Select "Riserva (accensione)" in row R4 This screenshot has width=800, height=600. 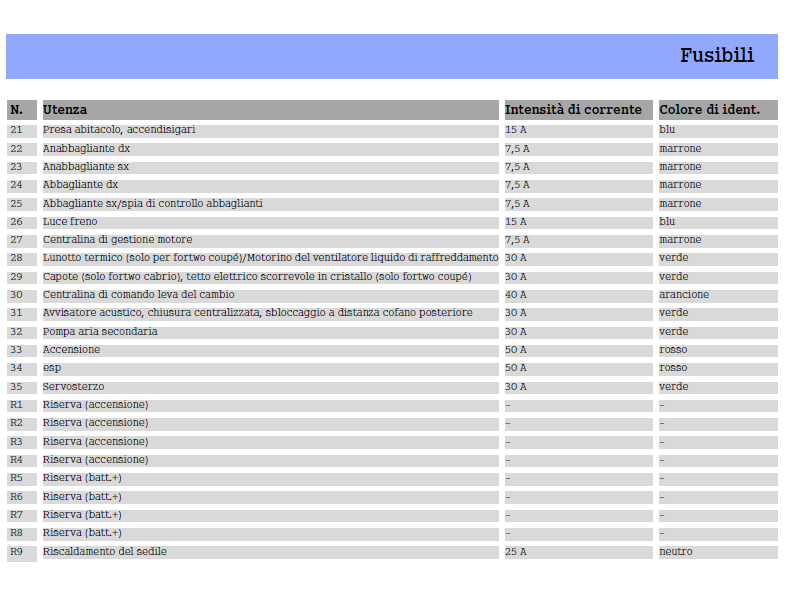tap(95, 460)
